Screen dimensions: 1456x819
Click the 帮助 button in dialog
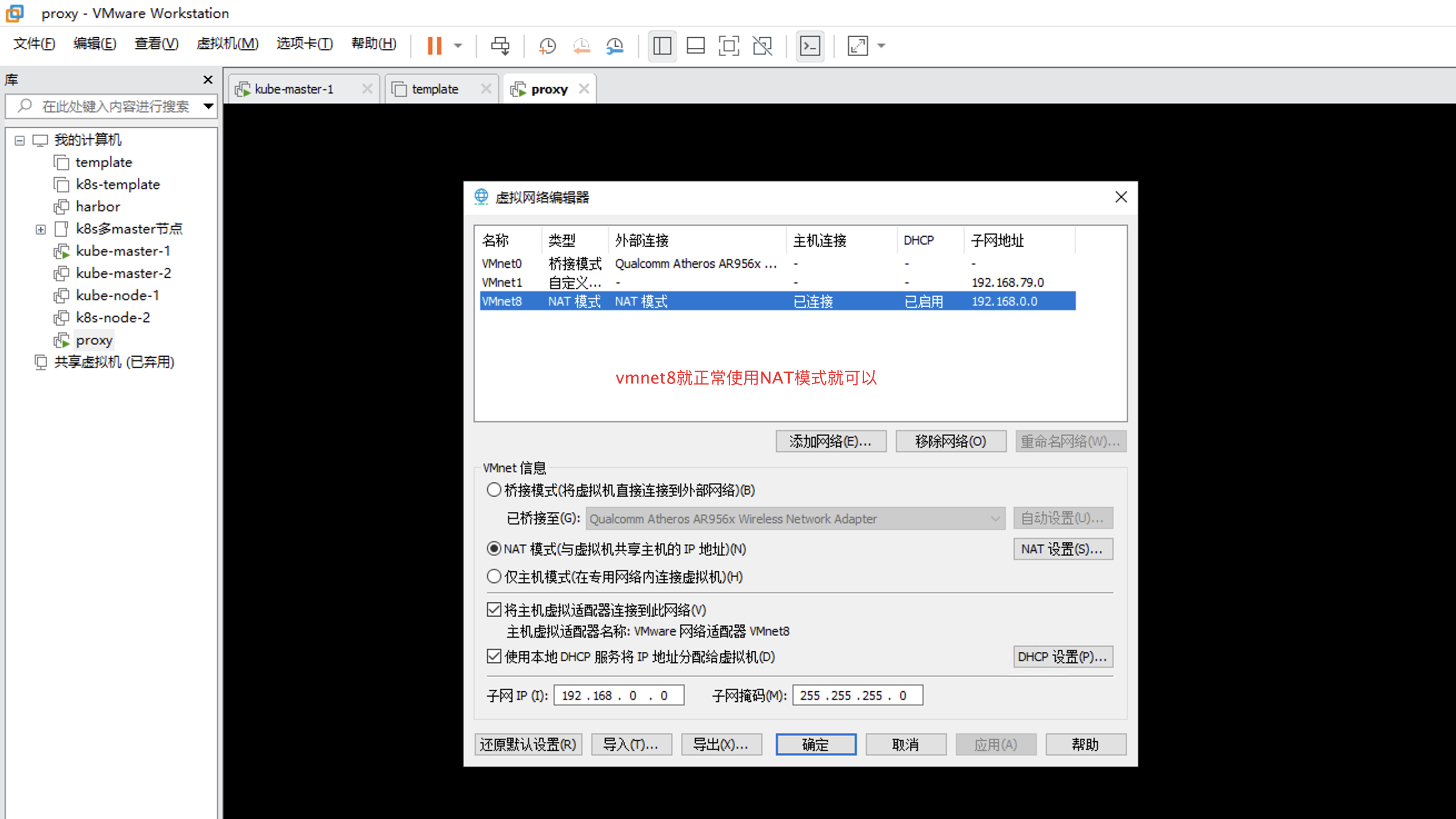pos(1086,745)
